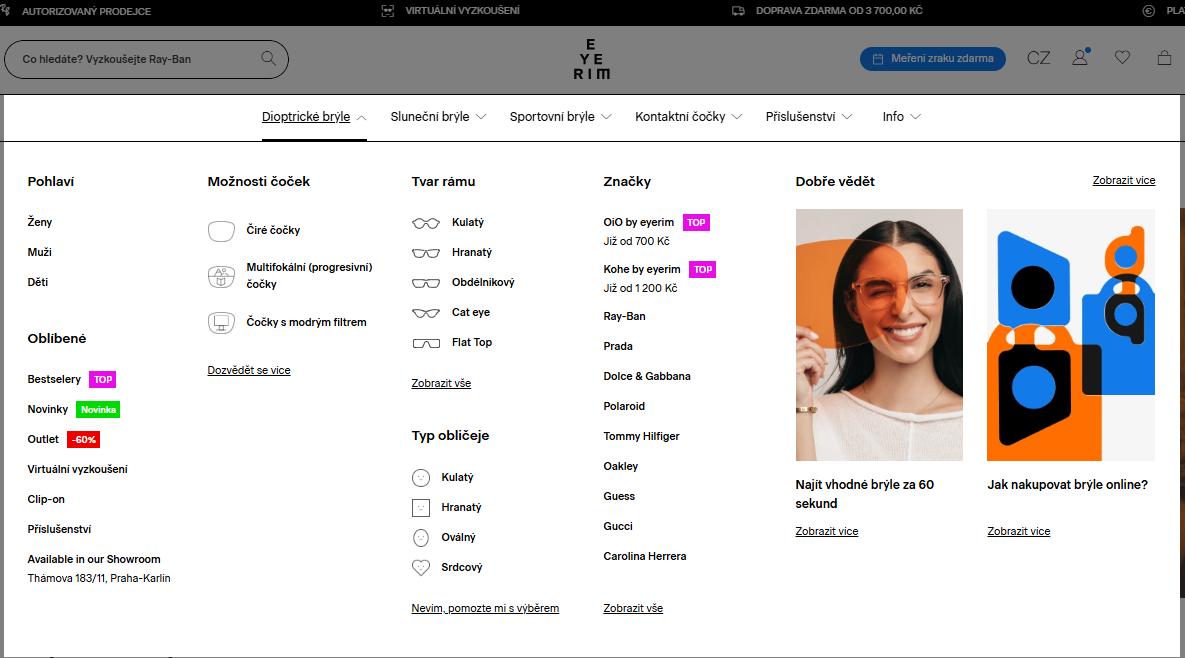
Task: Select the Obdélníkový frame glasses icon
Action: (x=425, y=283)
